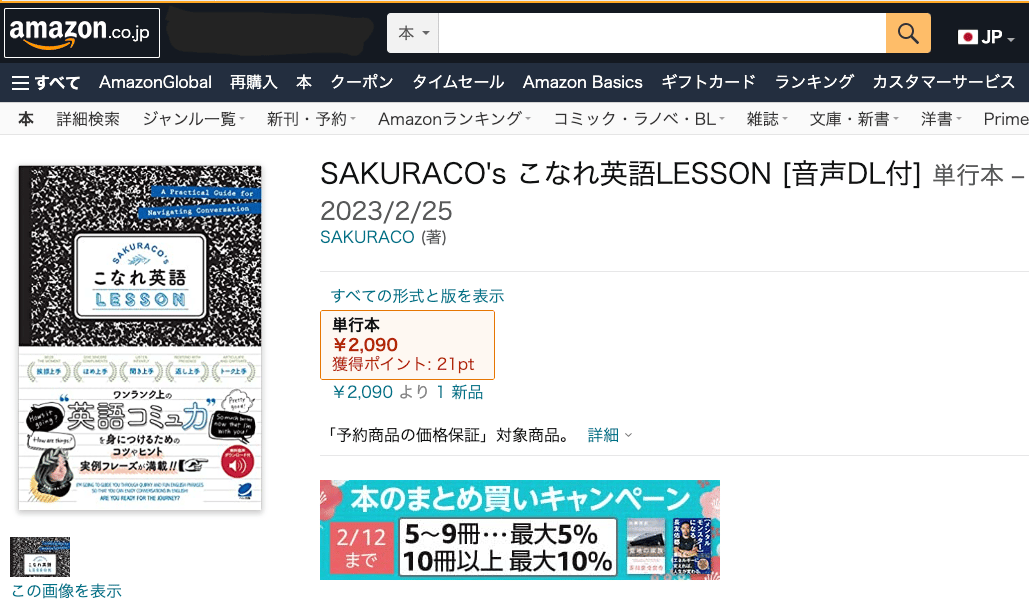1029x615 pixels.
Task: Expand the ジャンル一覧 dropdown
Action: [x=194, y=119]
